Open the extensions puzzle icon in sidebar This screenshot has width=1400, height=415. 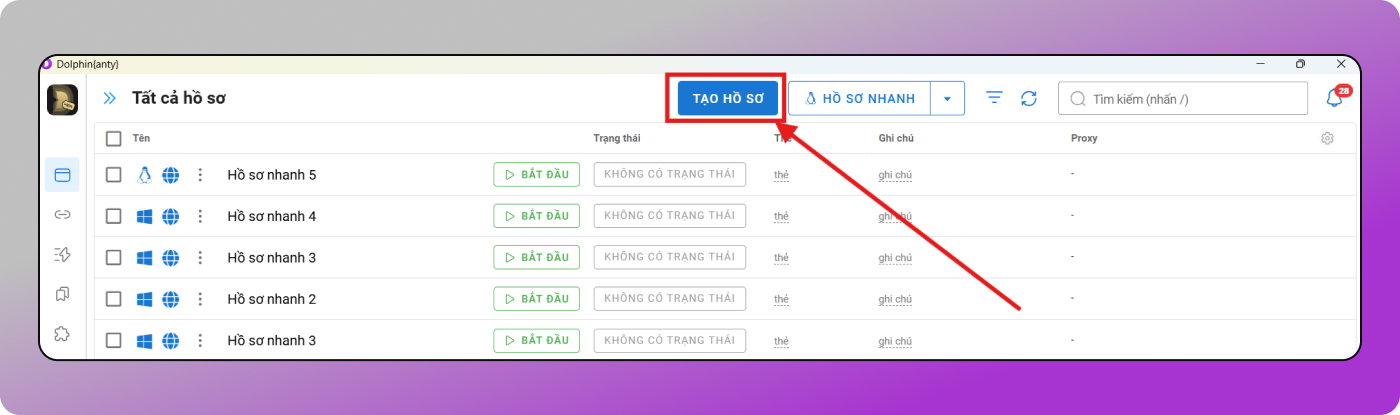click(62, 334)
